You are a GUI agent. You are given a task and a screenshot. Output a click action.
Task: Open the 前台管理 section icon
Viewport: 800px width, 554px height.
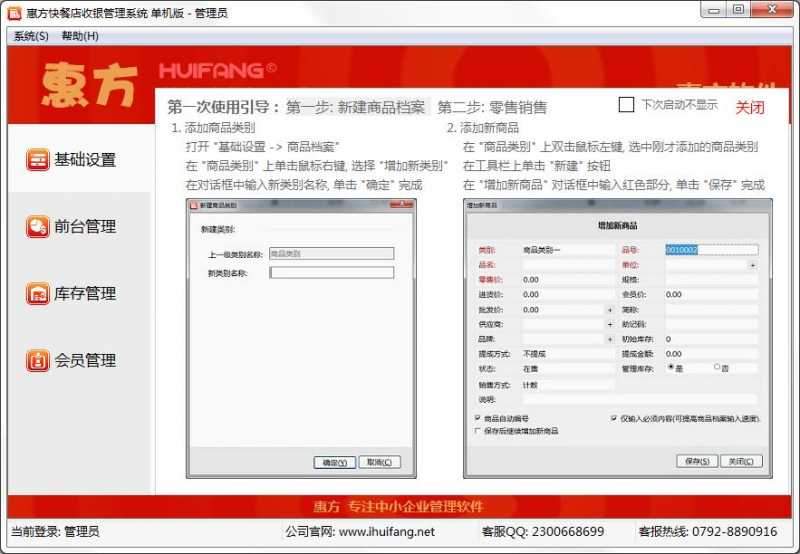tap(37, 226)
